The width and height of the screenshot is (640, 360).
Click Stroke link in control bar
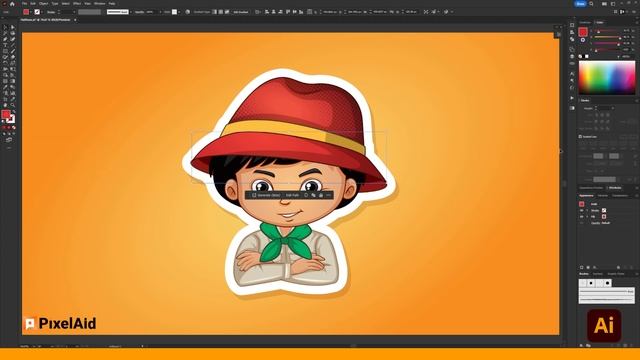point(51,12)
